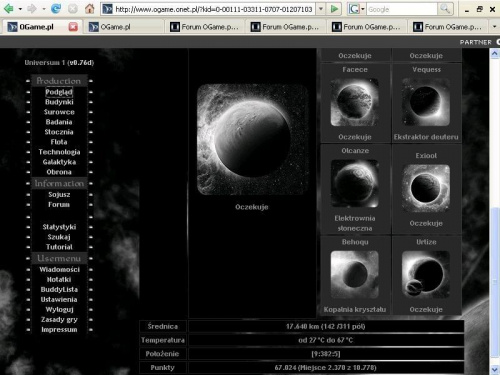
Task: Open back history dropdown arrow
Action: click(x=20, y=9)
